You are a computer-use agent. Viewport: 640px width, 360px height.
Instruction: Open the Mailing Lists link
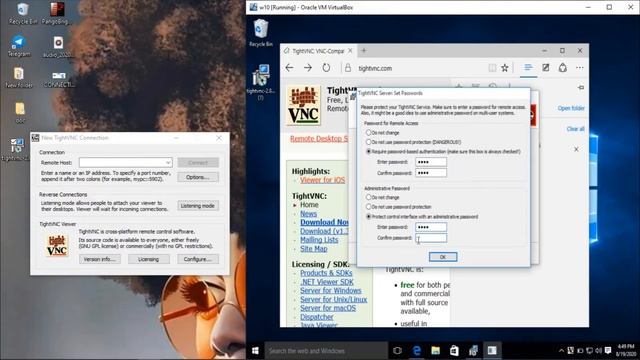click(319, 240)
